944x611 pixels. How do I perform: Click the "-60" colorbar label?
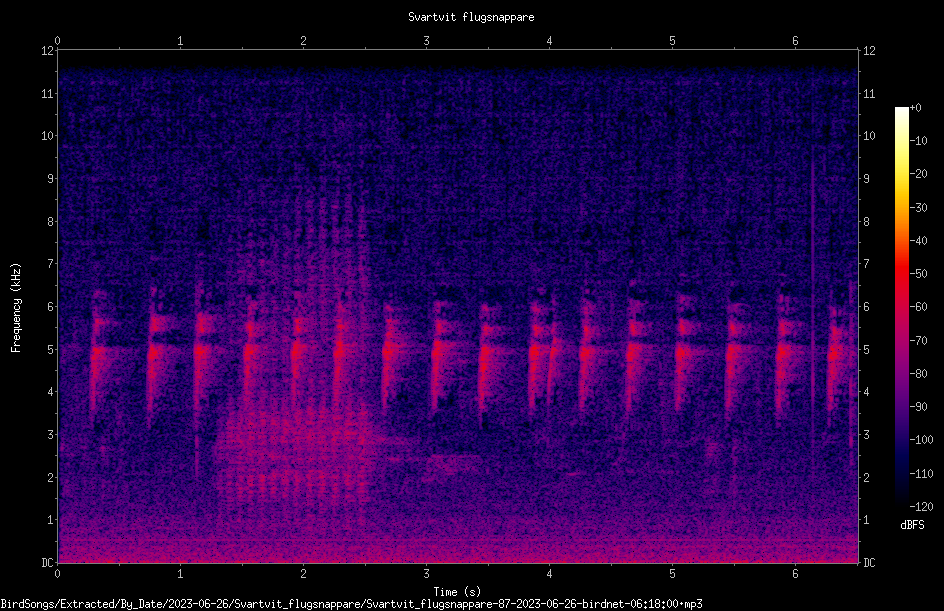point(918,307)
